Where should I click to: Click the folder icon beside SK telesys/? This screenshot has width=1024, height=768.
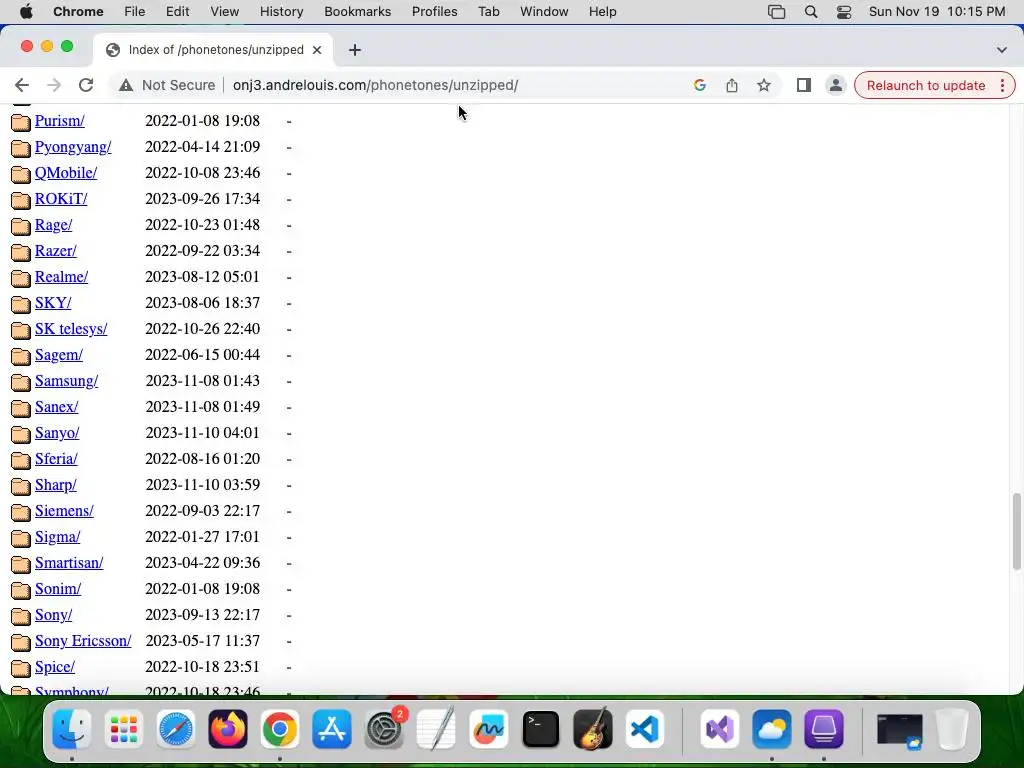(x=21, y=330)
